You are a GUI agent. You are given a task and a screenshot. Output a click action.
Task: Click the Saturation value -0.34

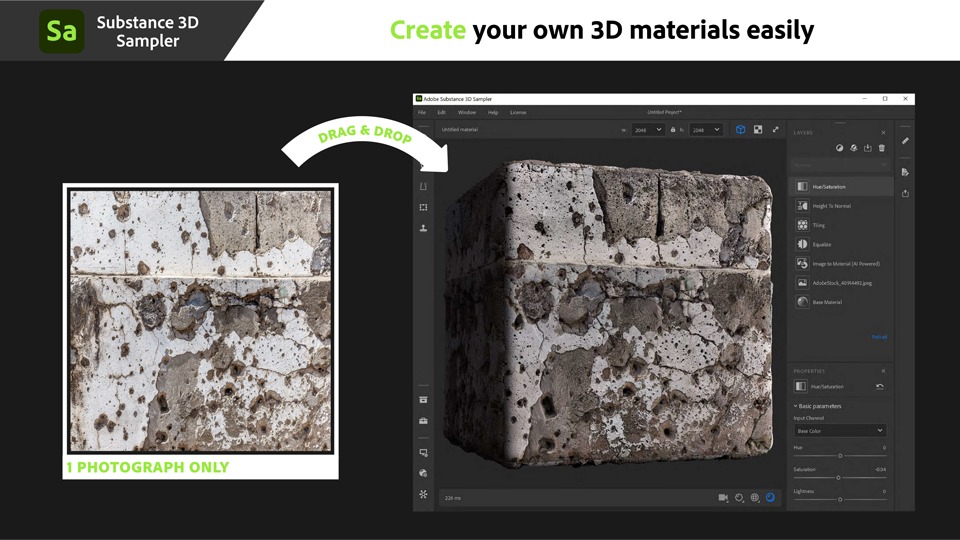coord(880,470)
